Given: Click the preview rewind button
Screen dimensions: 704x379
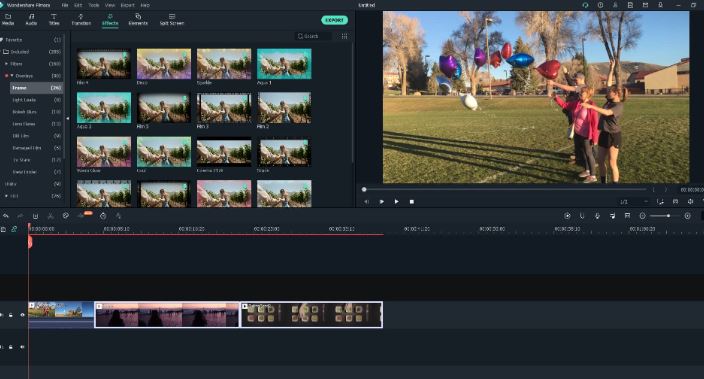Looking at the screenshot, I should (x=367, y=202).
